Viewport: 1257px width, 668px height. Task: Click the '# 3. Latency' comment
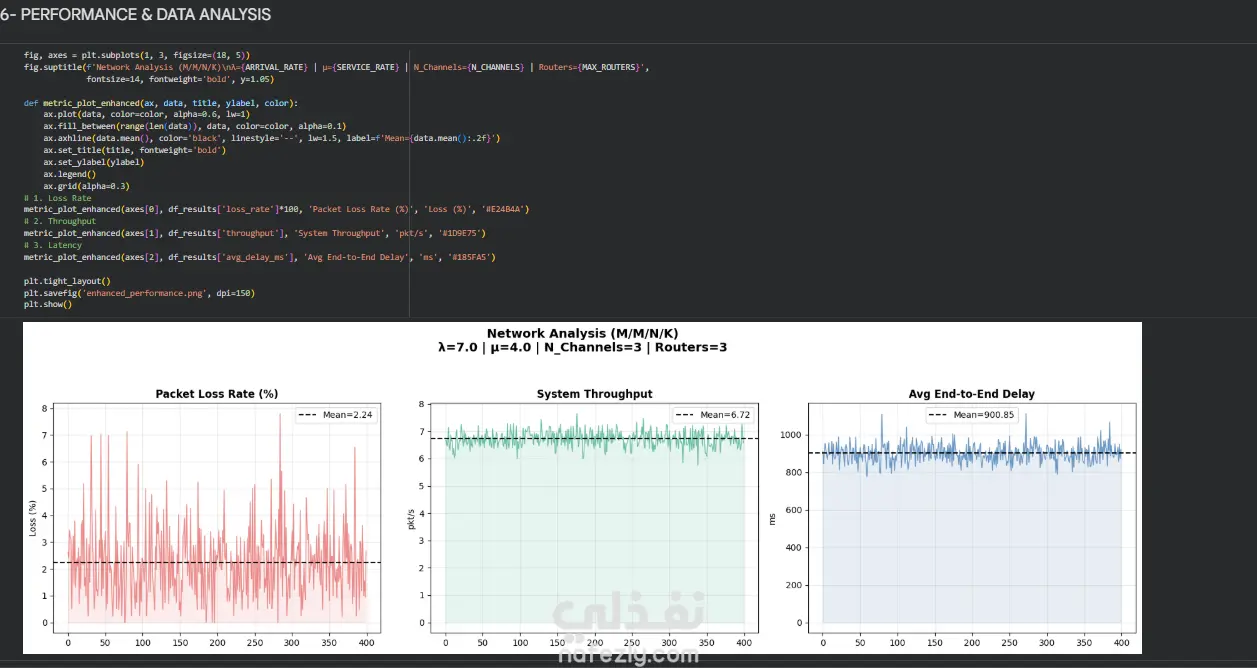click(x=53, y=245)
